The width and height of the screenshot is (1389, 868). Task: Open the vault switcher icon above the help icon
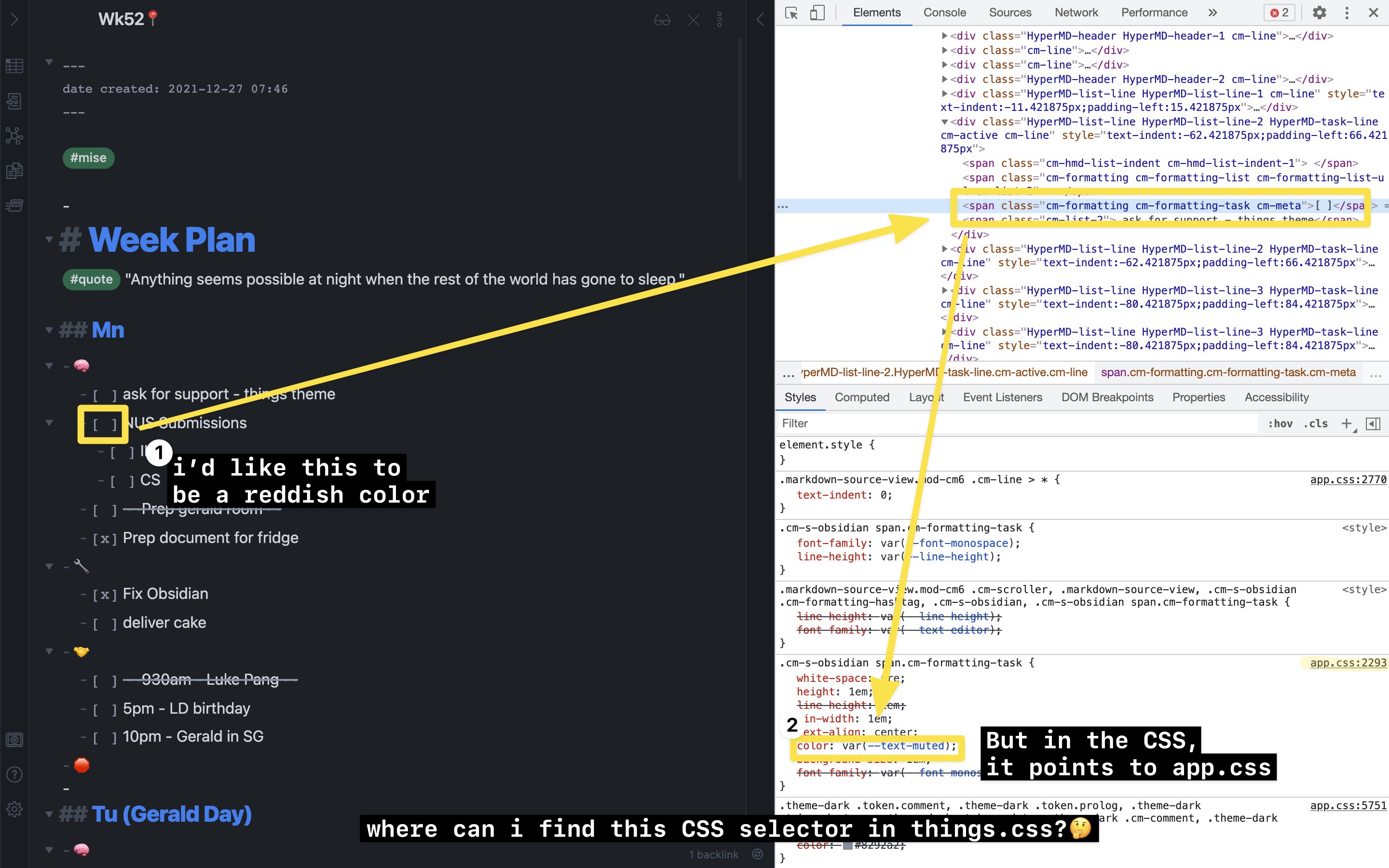click(x=14, y=739)
